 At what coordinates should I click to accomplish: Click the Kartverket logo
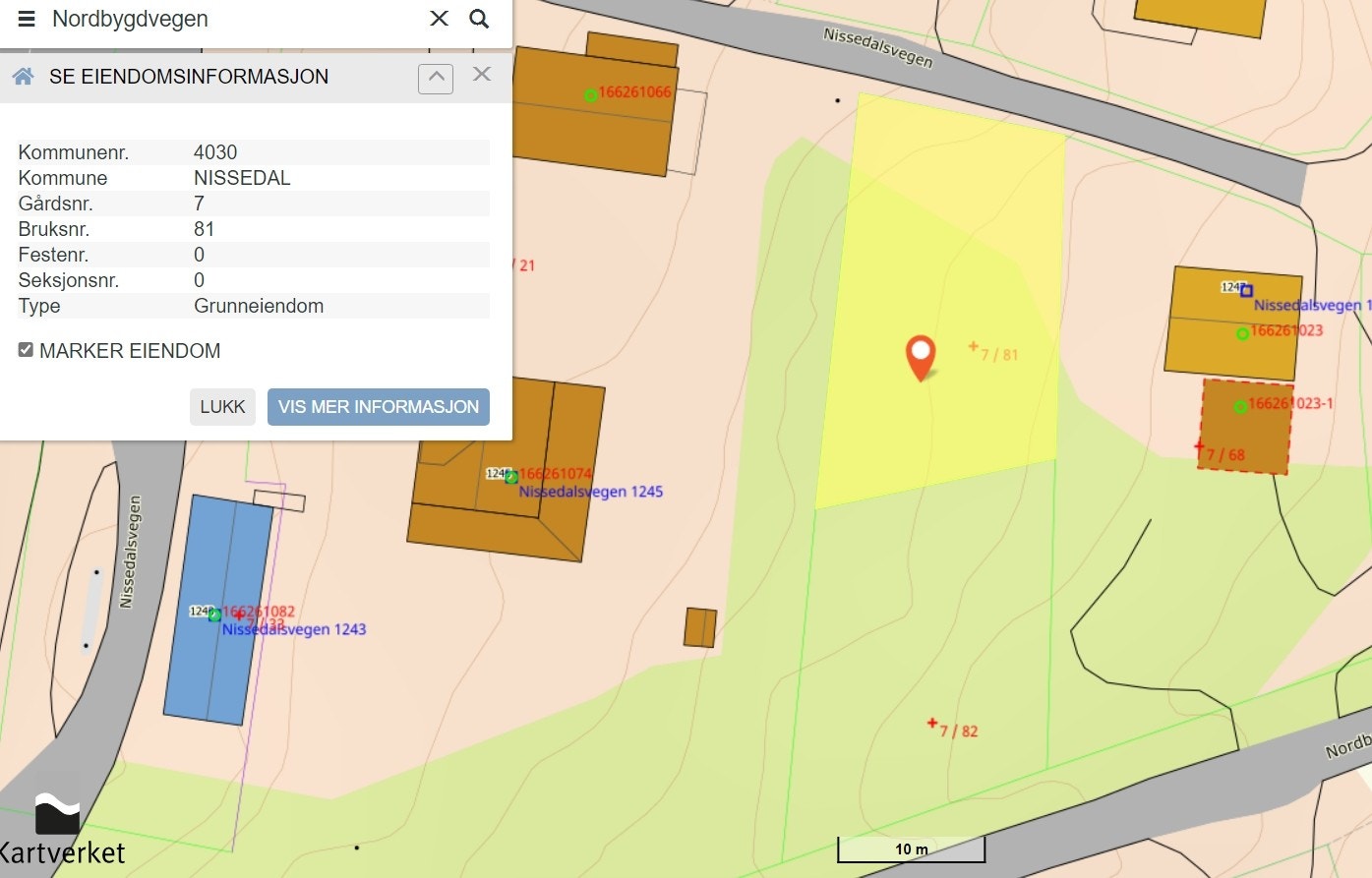[61, 830]
